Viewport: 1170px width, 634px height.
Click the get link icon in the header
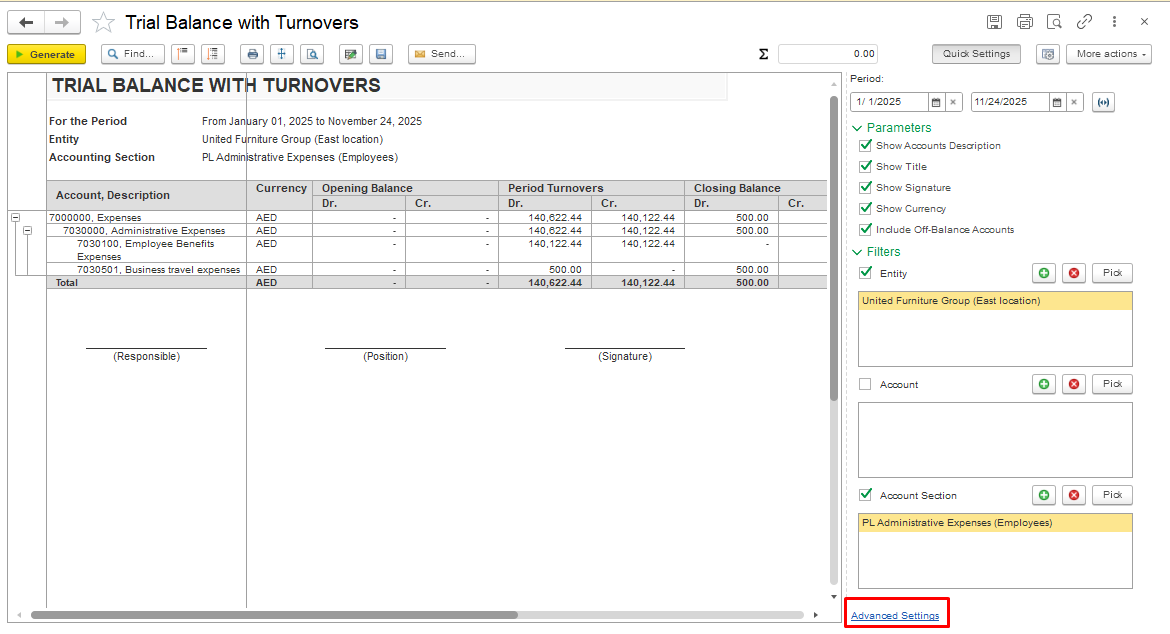(x=1084, y=22)
